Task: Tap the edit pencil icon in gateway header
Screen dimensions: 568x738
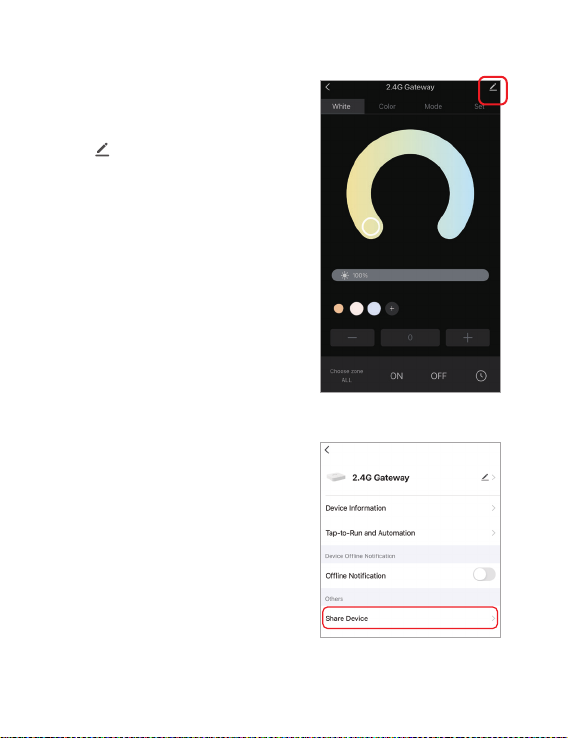Action: coord(493,88)
